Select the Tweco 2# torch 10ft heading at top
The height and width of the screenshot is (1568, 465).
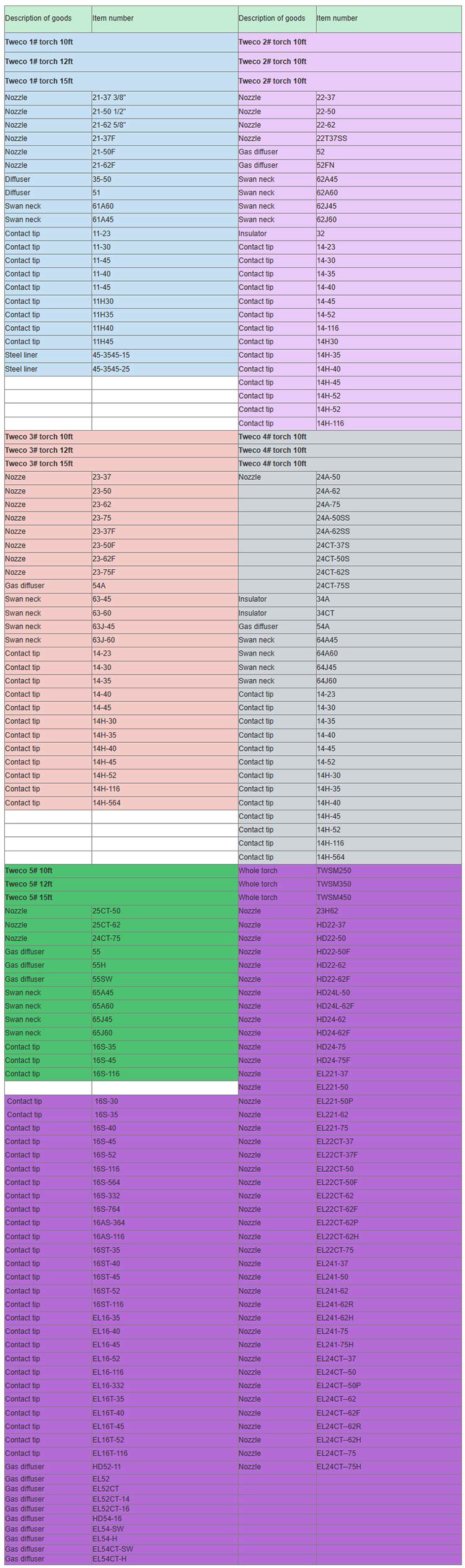273,42
